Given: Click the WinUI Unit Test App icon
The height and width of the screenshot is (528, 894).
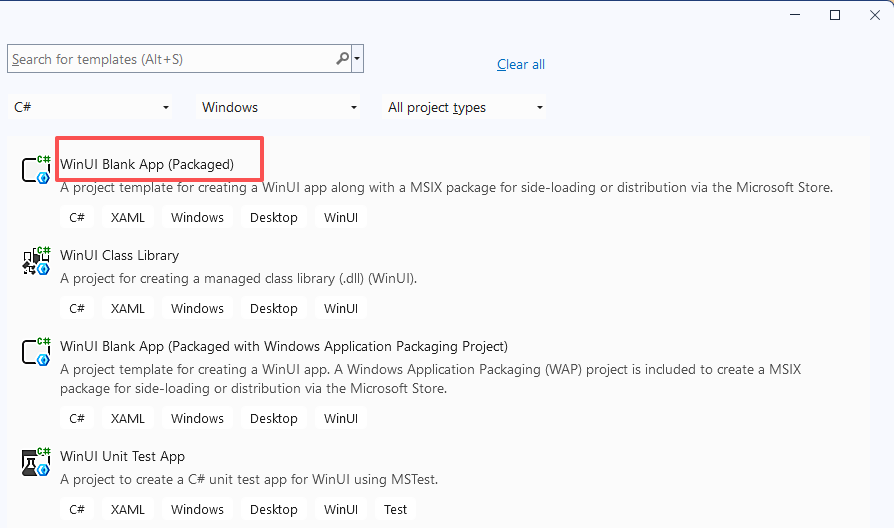Looking at the screenshot, I should pyautogui.click(x=37, y=462).
